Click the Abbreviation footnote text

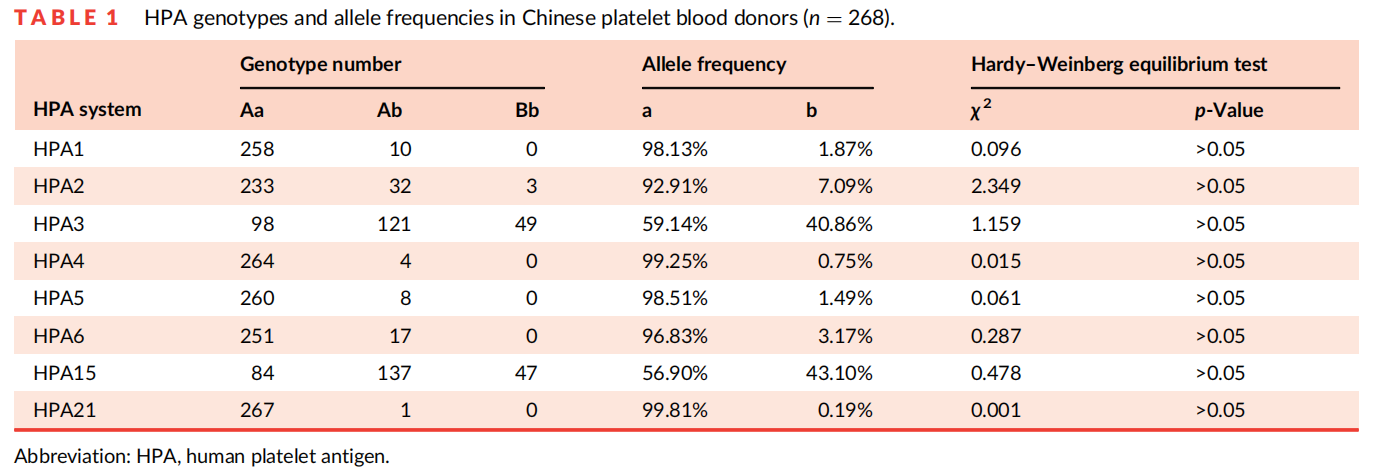tap(201, 456)
